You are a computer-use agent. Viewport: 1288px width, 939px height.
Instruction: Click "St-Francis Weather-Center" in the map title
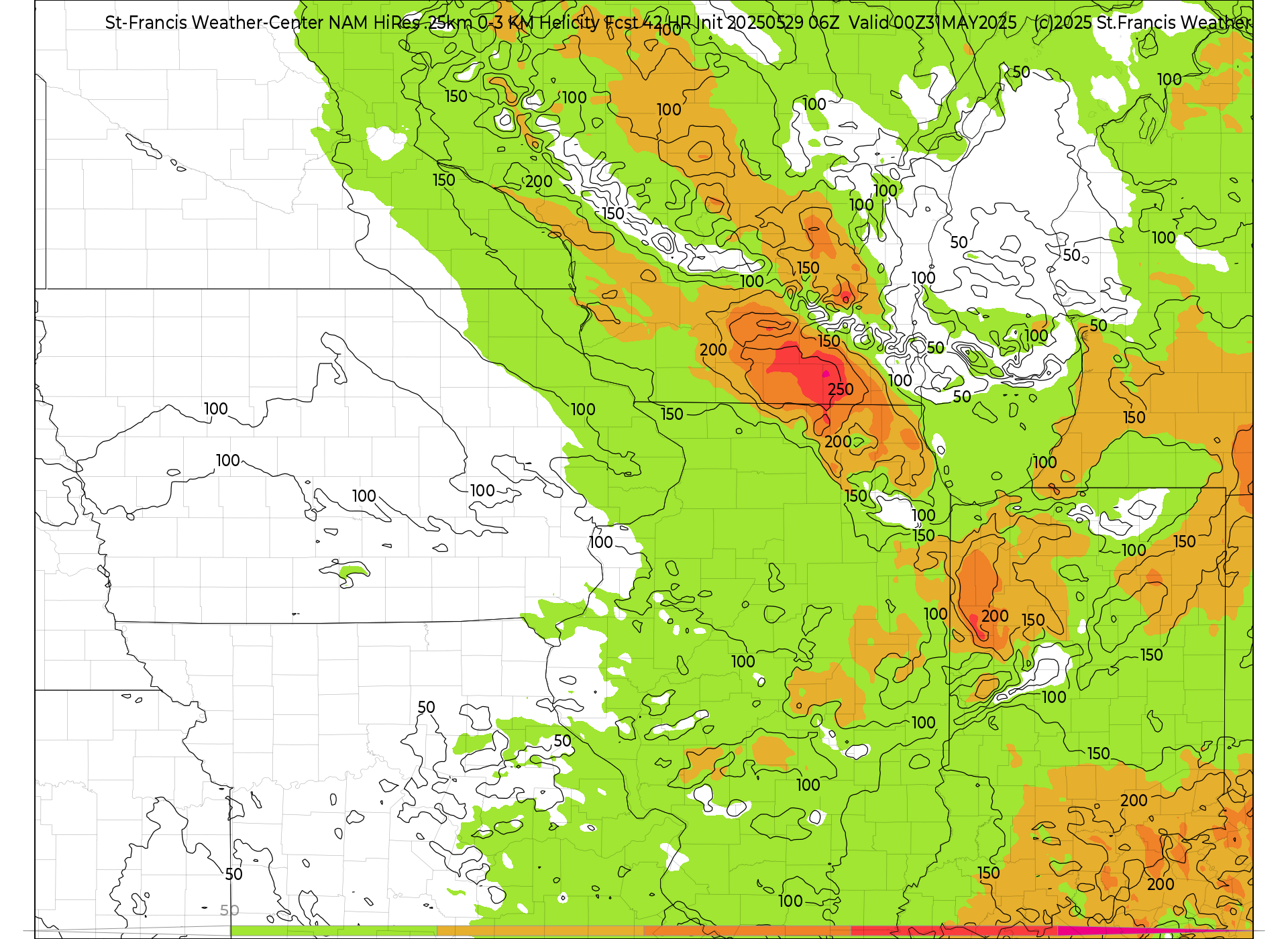point(214,23)
